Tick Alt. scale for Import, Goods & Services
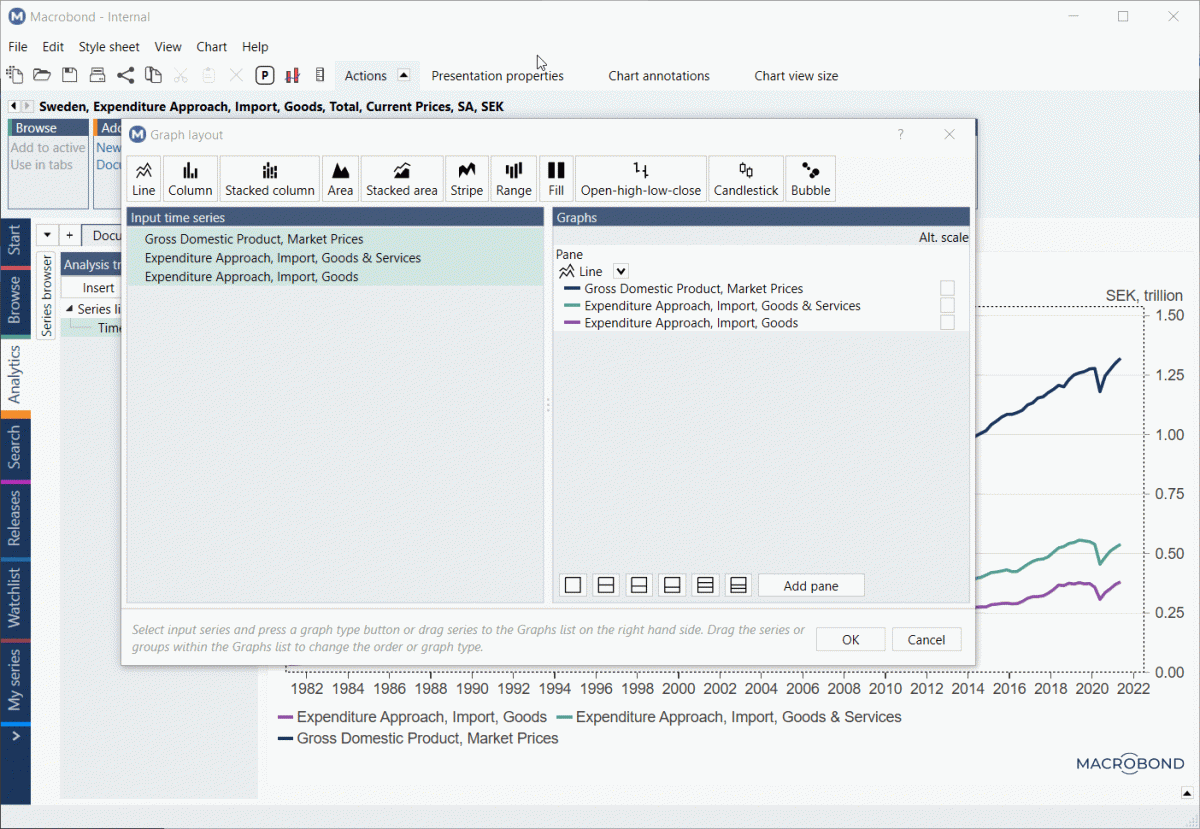Viewport: 1200px width, 829px height. pos(947,306)
